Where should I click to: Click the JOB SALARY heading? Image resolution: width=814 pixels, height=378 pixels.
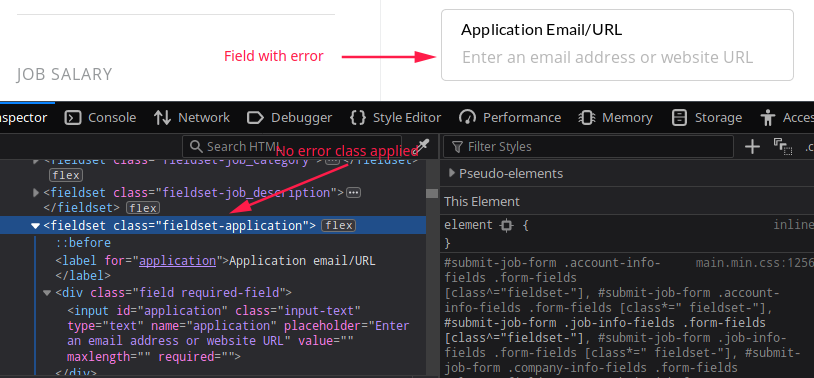(64, 74)
